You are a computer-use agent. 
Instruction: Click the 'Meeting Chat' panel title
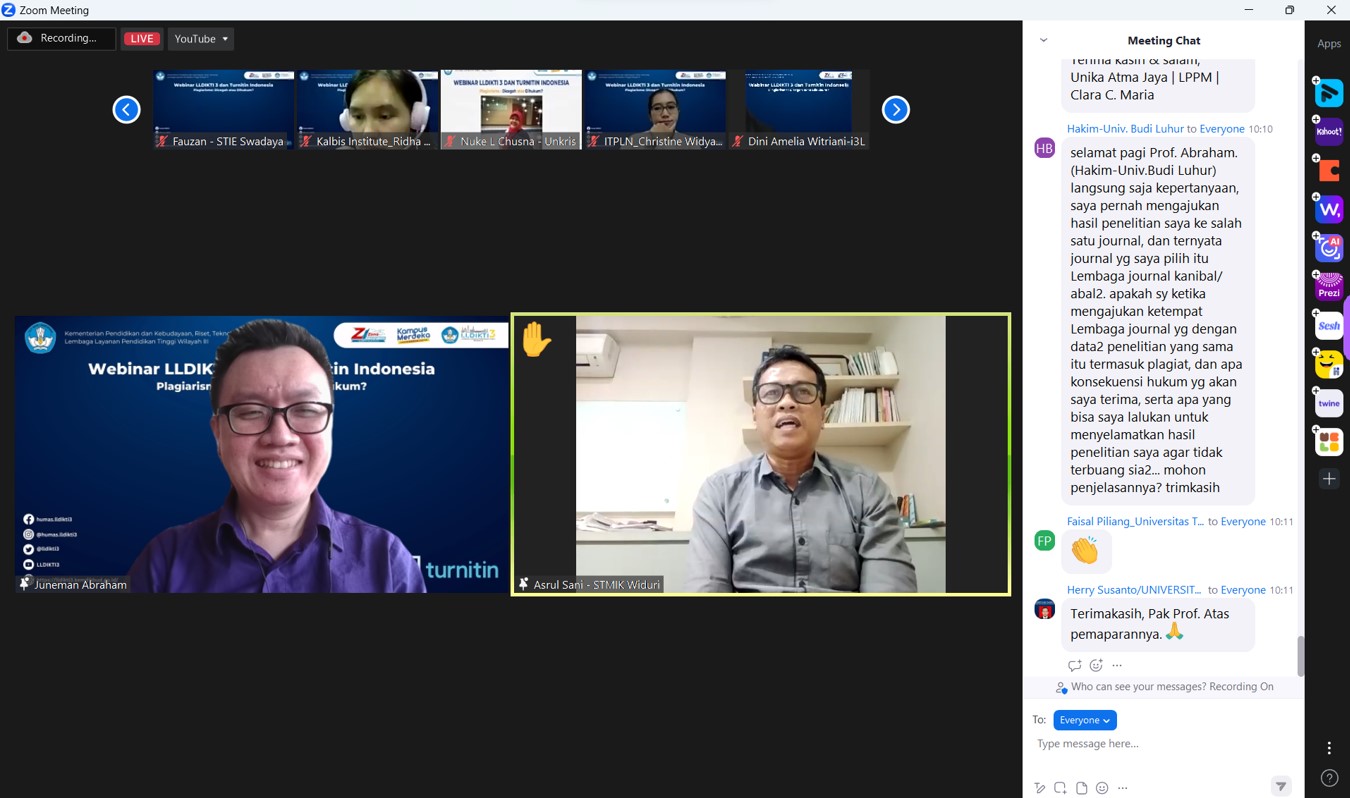click(1164, 41)
